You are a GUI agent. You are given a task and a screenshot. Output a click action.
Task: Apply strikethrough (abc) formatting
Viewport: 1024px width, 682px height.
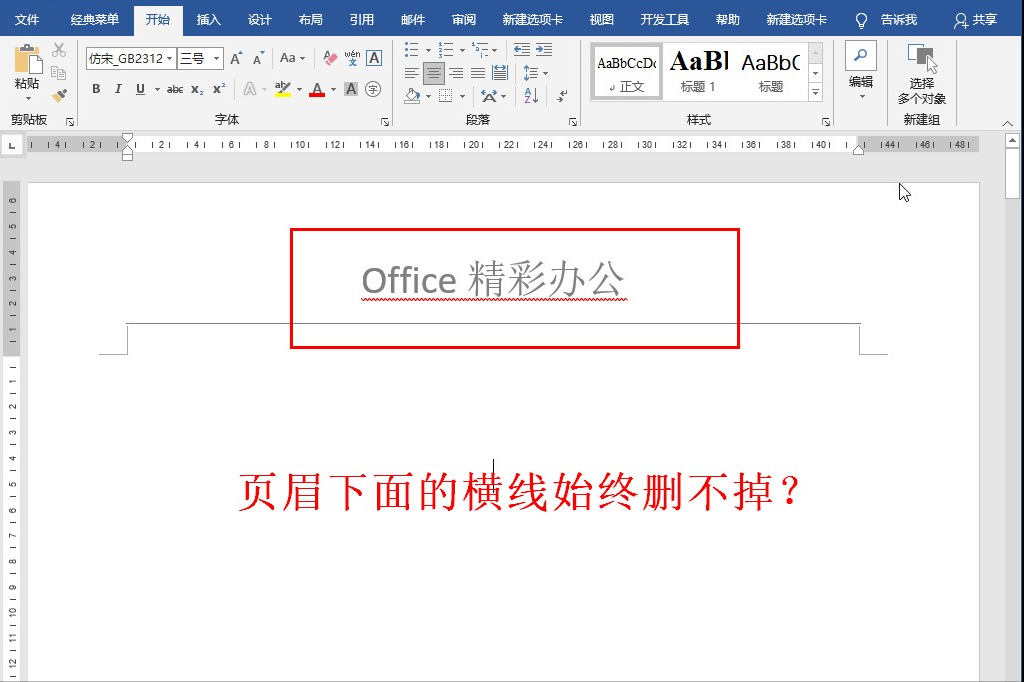click(174, 89)
